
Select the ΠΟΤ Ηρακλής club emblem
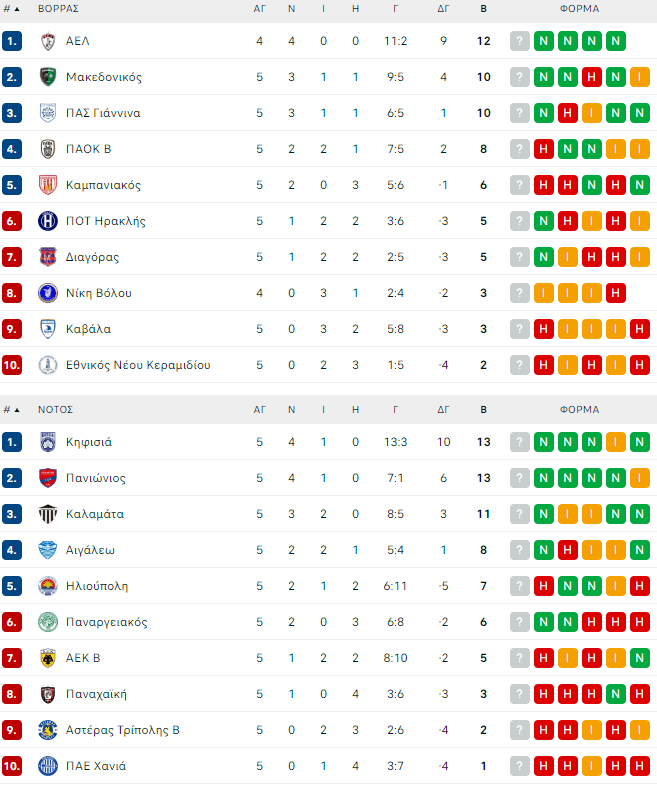pyautogui.click(x=47, y=221)
